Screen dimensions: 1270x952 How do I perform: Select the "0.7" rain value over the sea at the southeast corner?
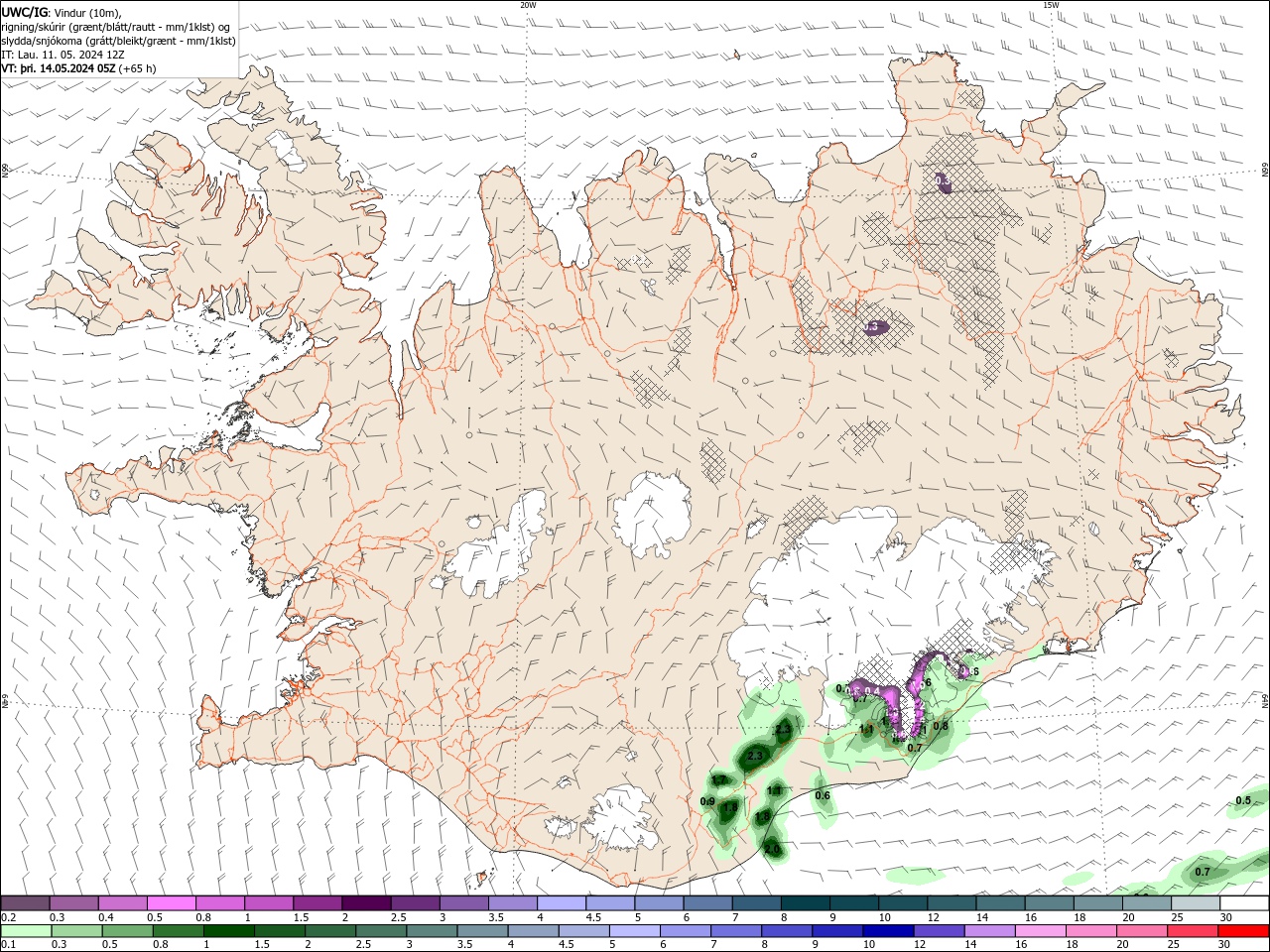[1203, 872]
